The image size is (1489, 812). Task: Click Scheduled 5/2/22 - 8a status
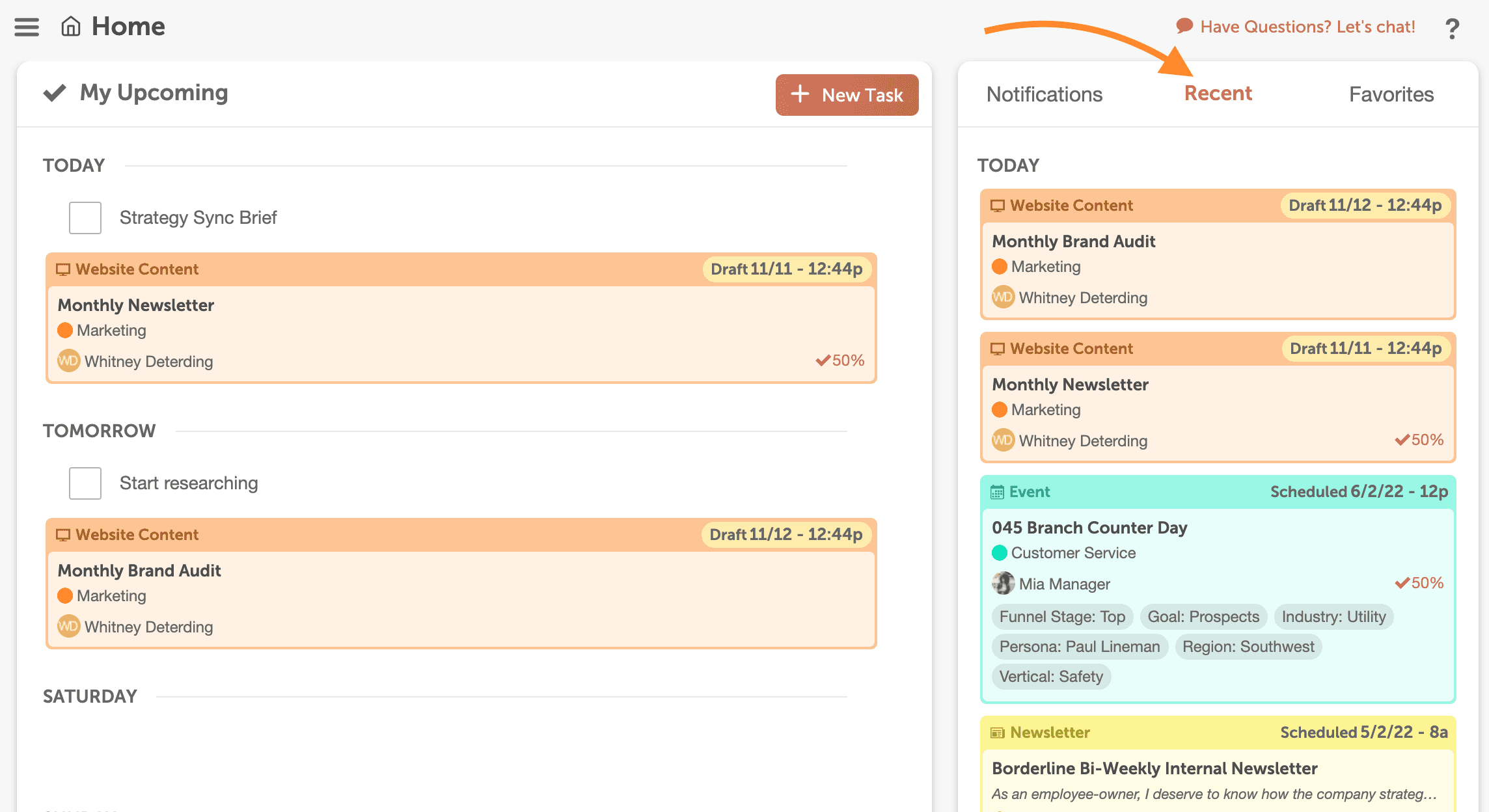click(x=1365, y=733)
